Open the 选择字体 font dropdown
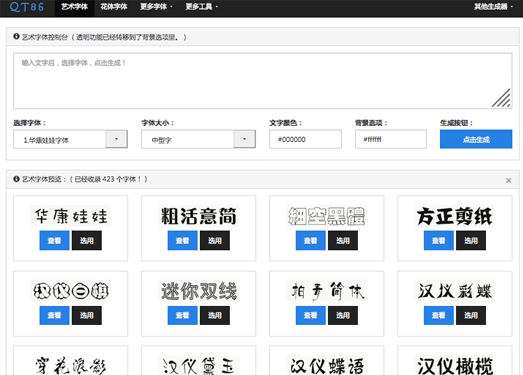The image size is (523, 375). 70,139
